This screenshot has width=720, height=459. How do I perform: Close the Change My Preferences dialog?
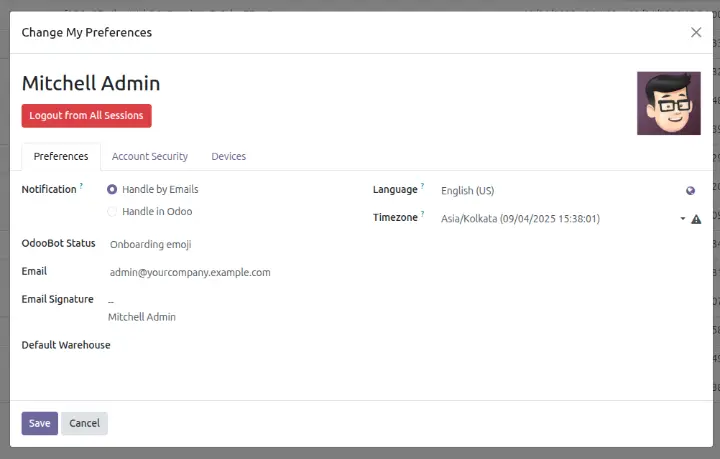[x=696, y=32]
